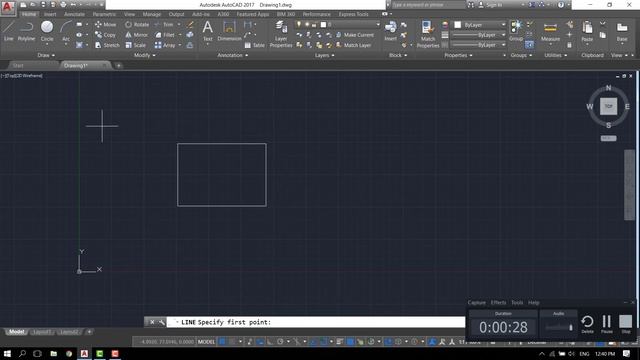Expand the Modify panel
Image resolution: width=640 pixels, height=360 pixels.
tap(145, 55)
